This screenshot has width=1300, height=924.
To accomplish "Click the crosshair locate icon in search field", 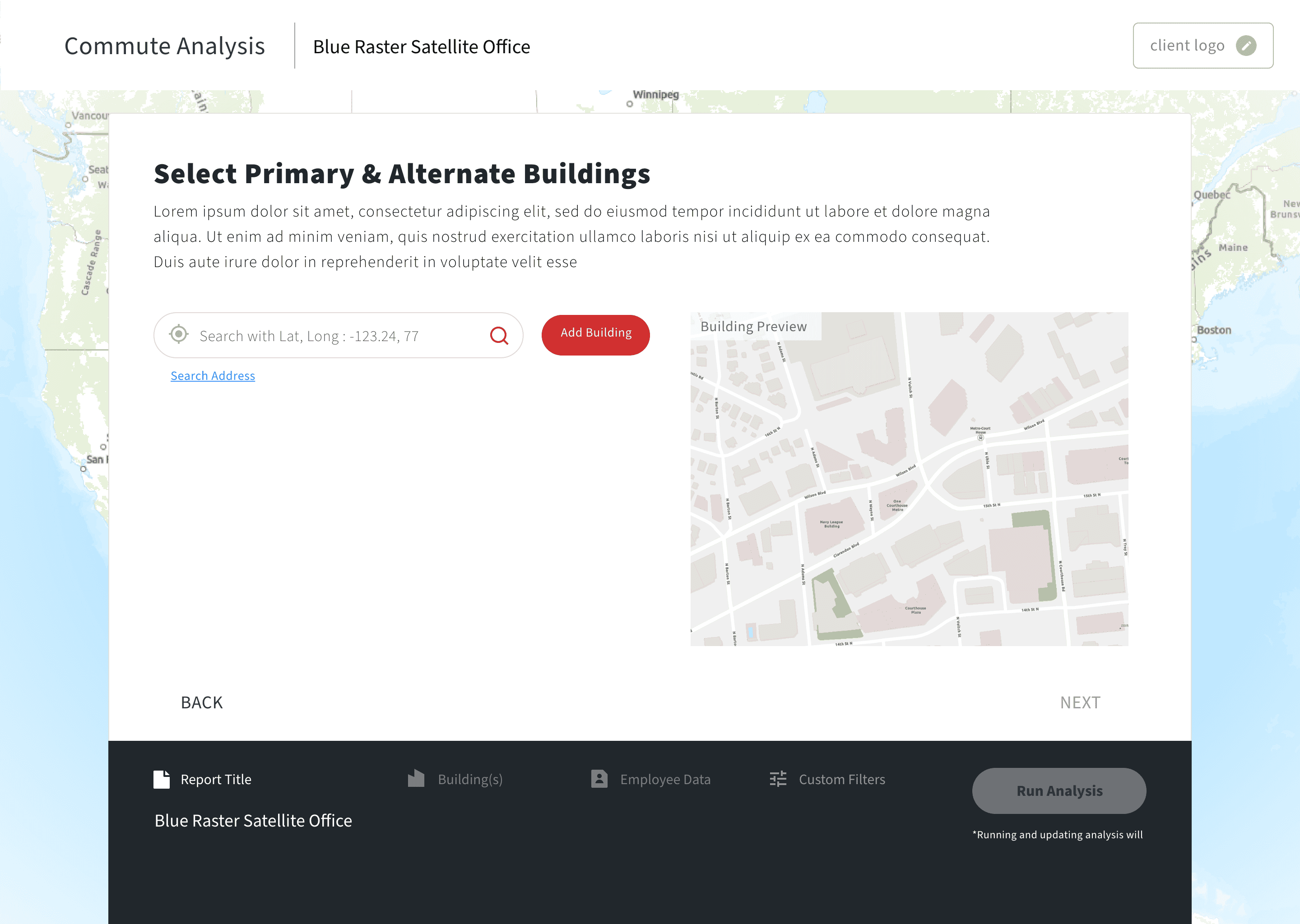I will 178,335.
